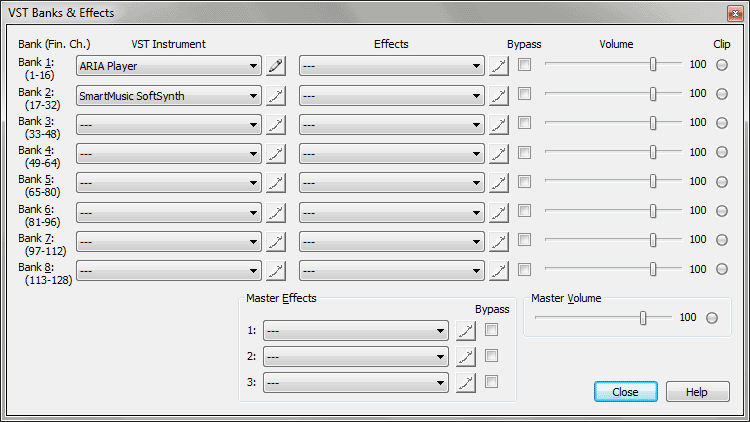Click the Master Volume slider handle
This screenshot has width=750, height=422.
click(x=643, y=318)
